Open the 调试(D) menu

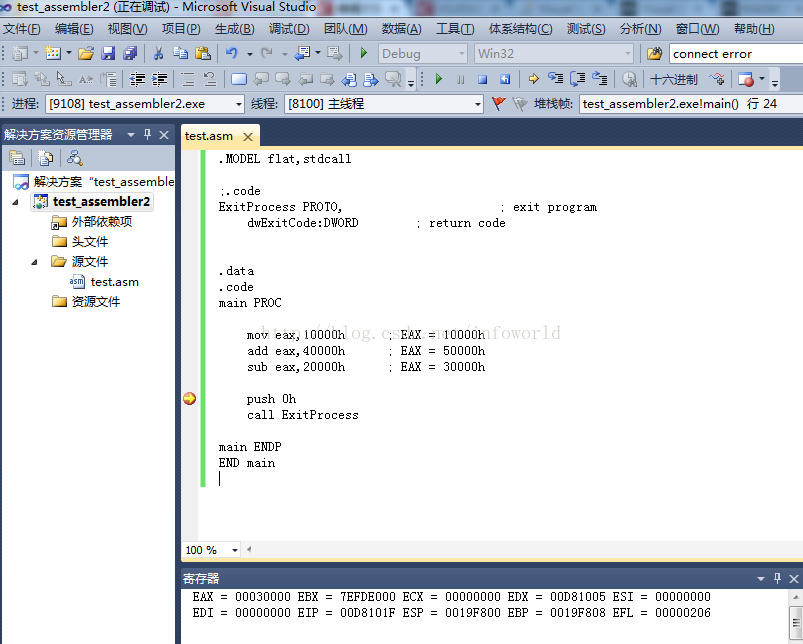click(289, 29)
